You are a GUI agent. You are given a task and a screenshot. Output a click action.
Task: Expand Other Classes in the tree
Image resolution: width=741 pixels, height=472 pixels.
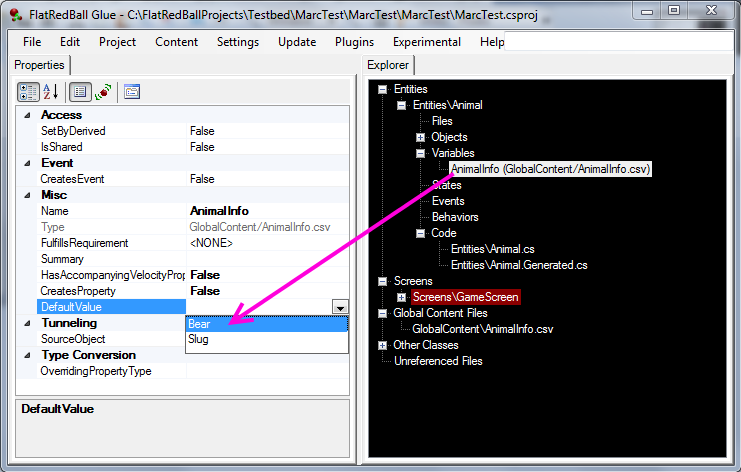[383, 345]
